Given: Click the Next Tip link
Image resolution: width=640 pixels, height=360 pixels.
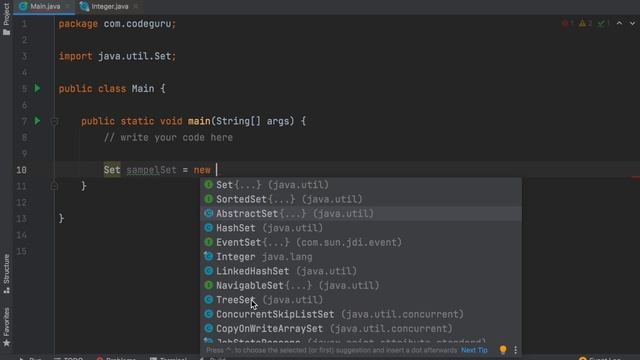Looking at the screenshot, I should pos(474,350).
